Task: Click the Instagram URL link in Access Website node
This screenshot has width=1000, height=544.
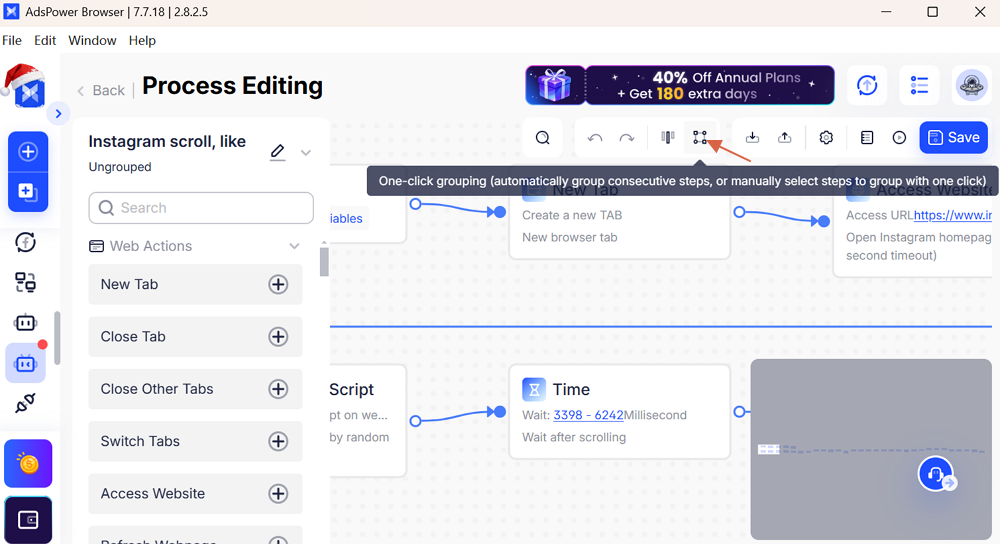Action: tap(953, 216)
